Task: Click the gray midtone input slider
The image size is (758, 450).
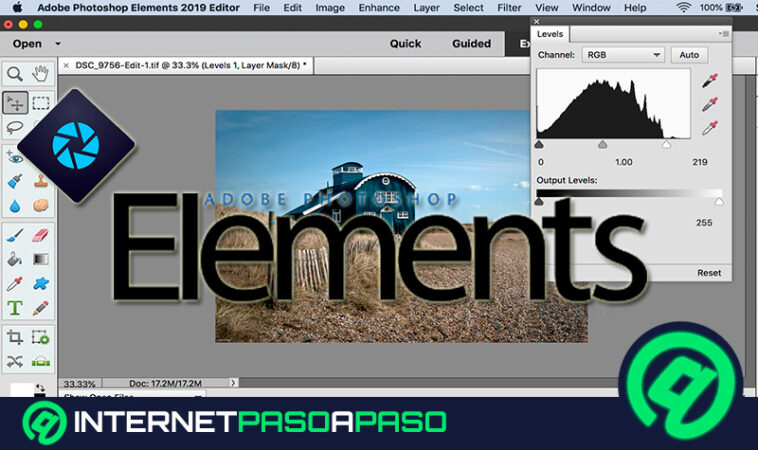Action: coord(602,145)
